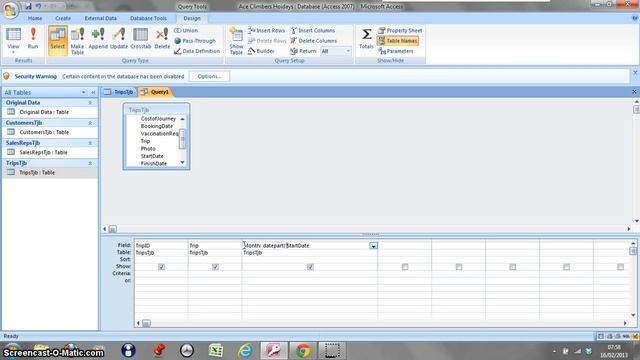Screen dimensions: 640x360
Task: Open the query Parameters dialog
Action: pos(396,51)
